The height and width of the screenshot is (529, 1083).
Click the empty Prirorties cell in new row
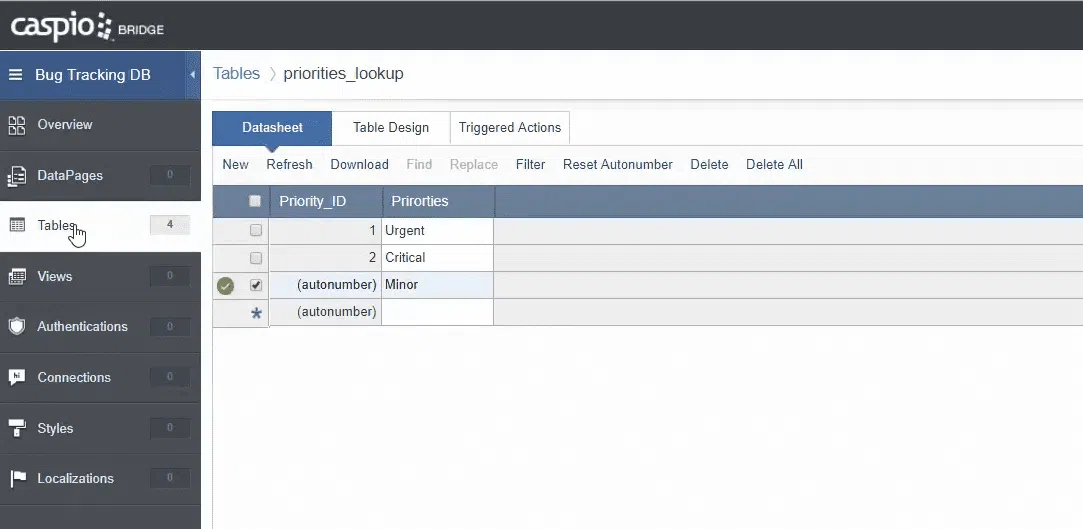pos(438,312)
